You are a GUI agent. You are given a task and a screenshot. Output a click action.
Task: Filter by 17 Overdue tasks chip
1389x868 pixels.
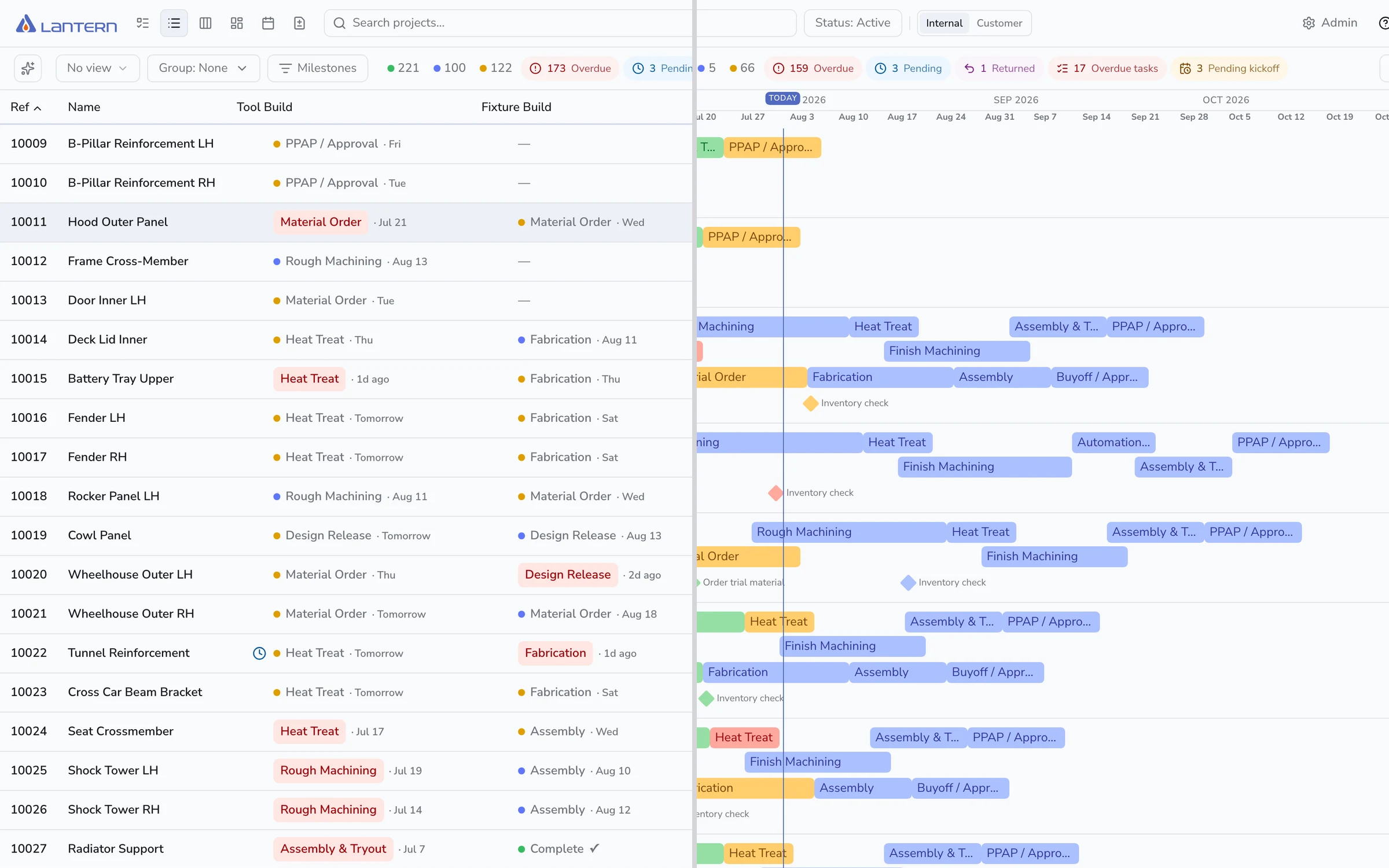click(x=1107, y=68)
